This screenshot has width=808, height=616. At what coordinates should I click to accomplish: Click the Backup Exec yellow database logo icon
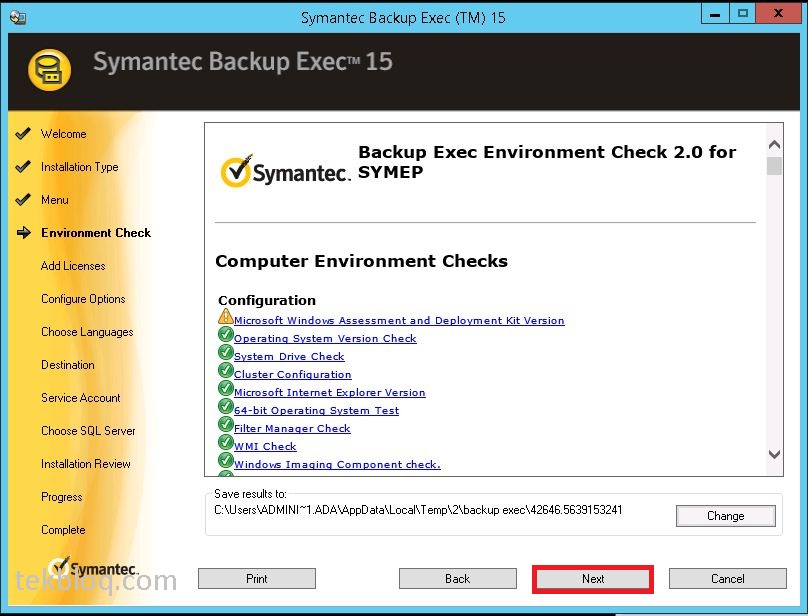(x=49, y=70)
